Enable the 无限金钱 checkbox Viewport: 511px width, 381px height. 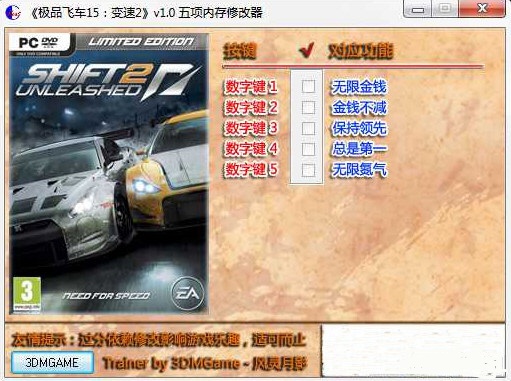pyautogui.click(x=308, y=86)
